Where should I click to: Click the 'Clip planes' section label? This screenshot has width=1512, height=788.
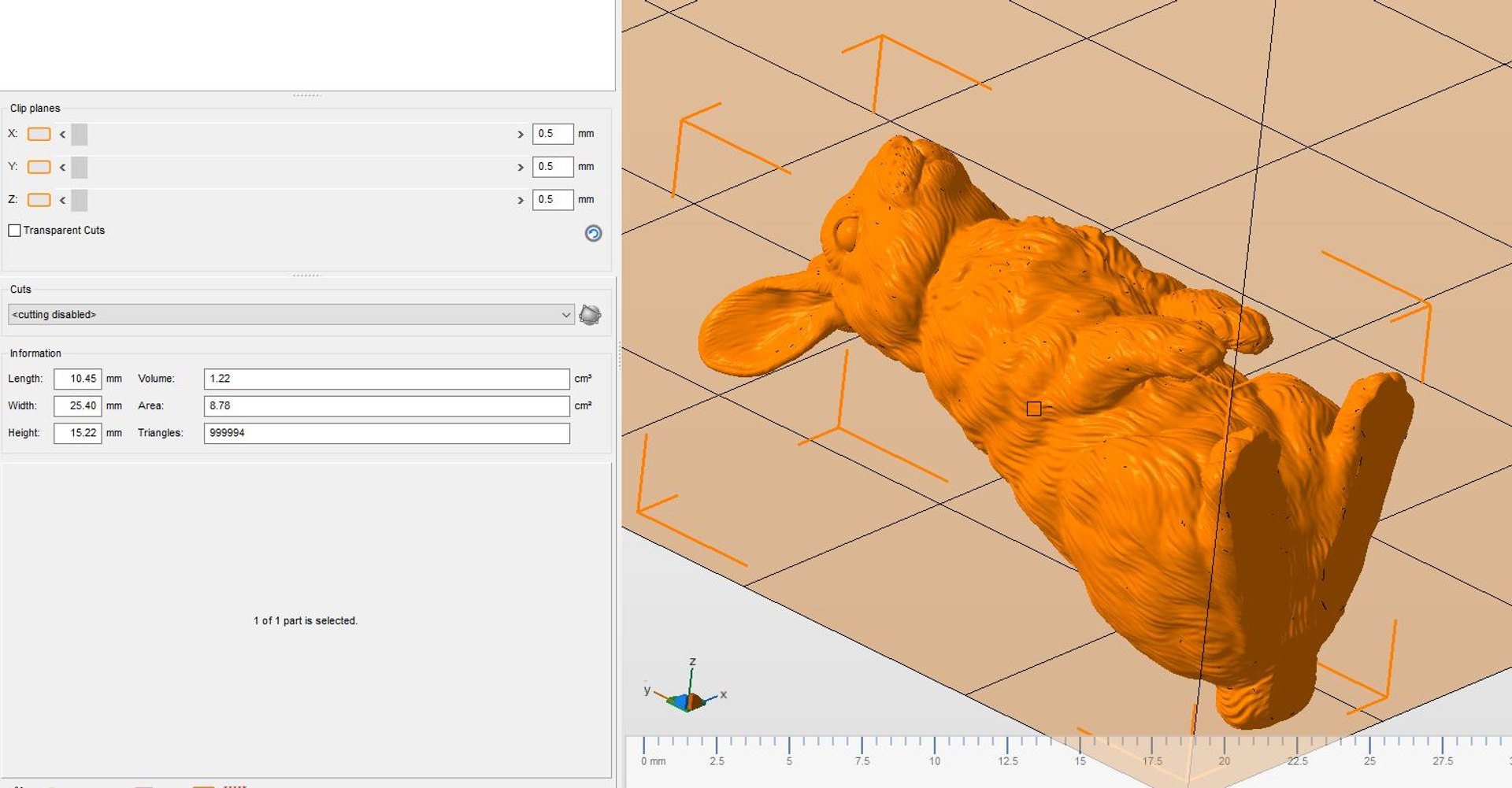(35, 109)
